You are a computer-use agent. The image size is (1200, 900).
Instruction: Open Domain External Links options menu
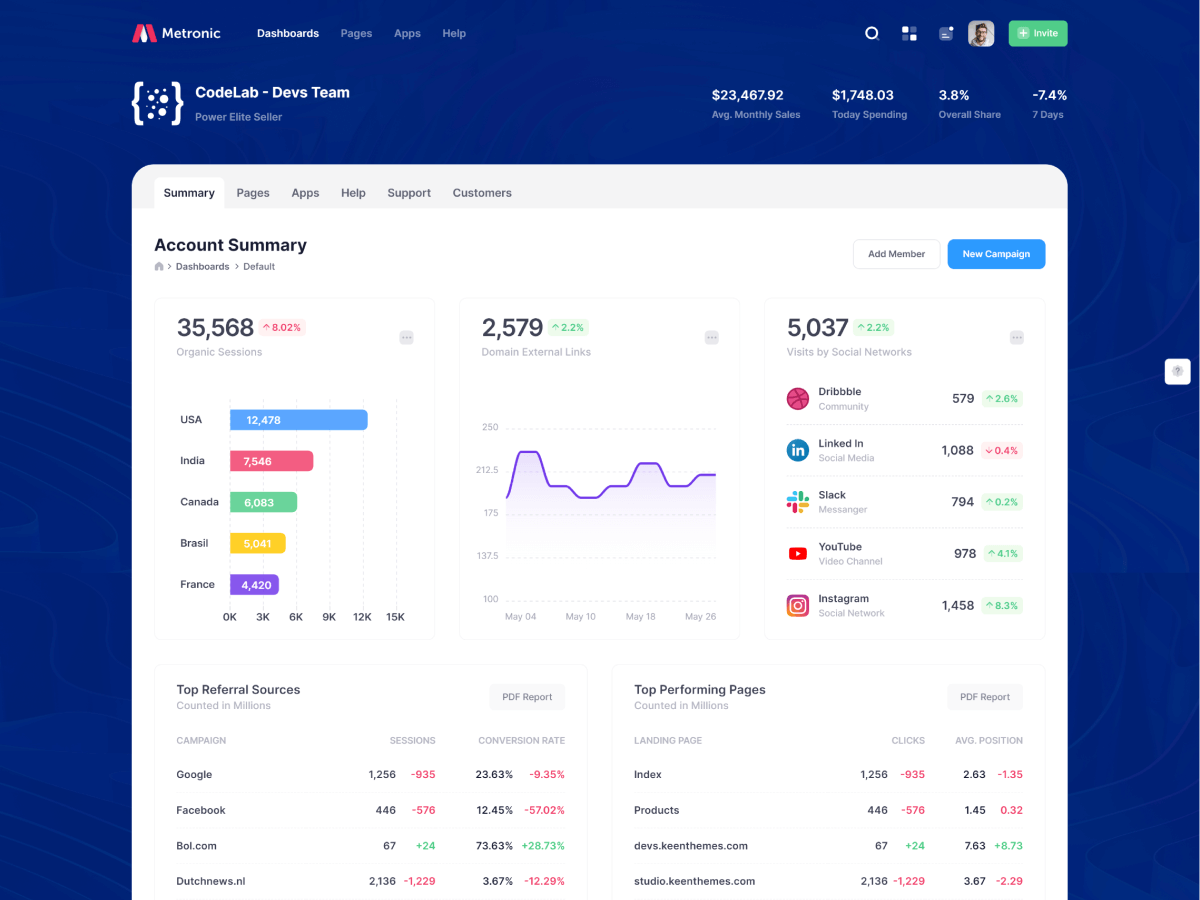pyautogui.click(x=711, y=338)
